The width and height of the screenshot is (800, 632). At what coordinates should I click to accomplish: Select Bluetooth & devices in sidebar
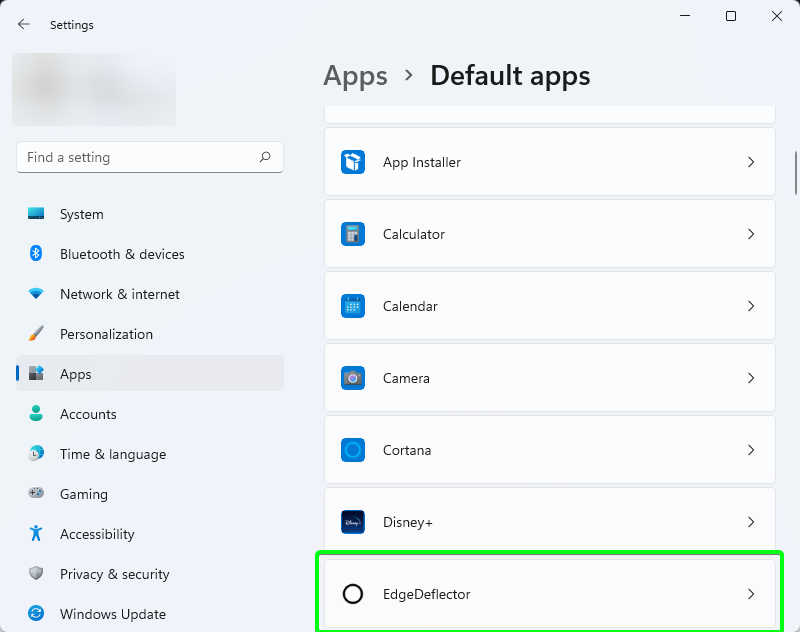tap(122, 254)
